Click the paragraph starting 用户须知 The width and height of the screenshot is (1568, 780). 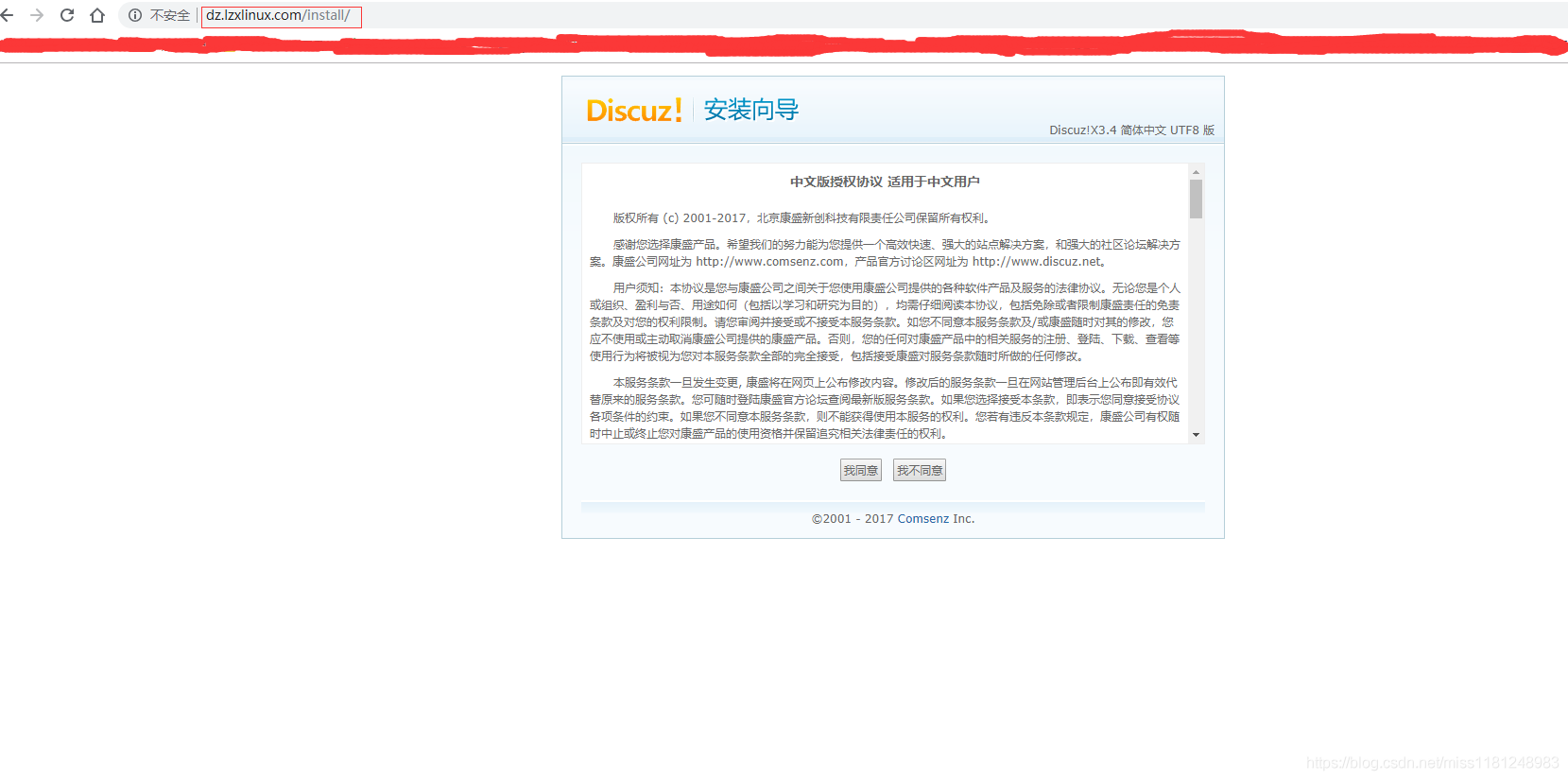tap(885, 322)
